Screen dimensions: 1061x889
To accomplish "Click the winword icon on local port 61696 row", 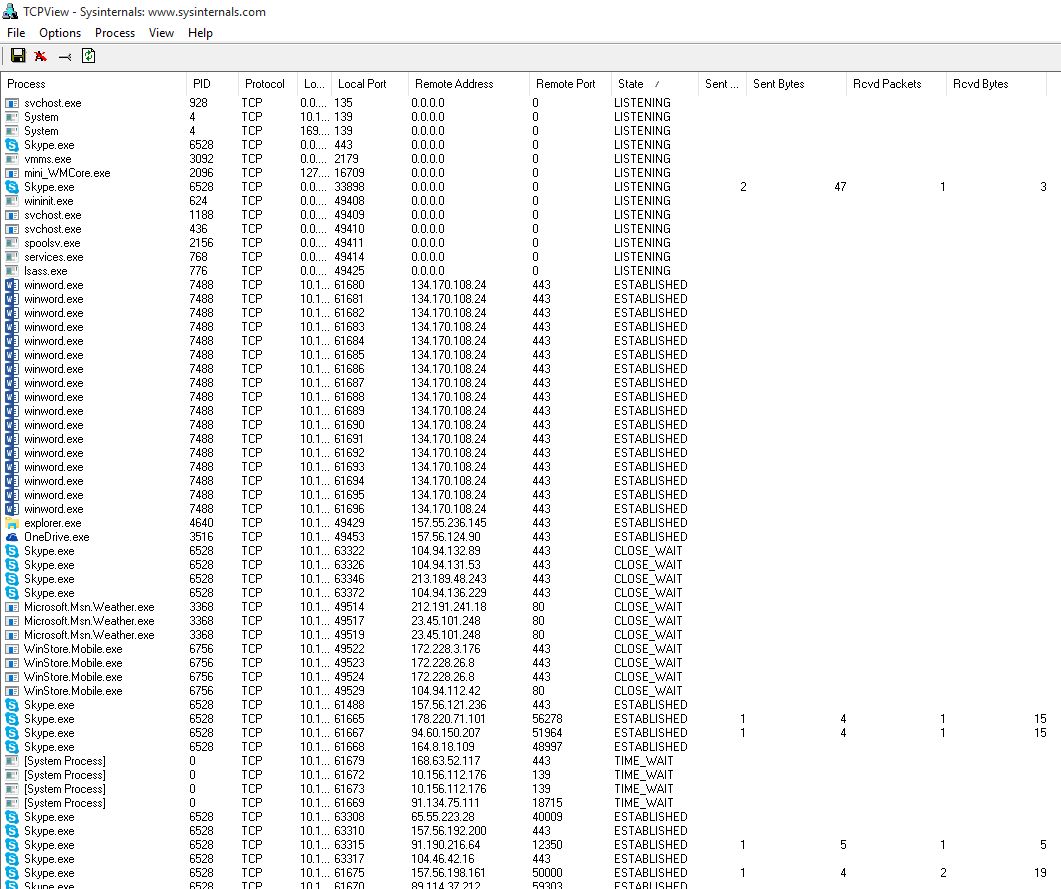I will (x=12, y=509).
